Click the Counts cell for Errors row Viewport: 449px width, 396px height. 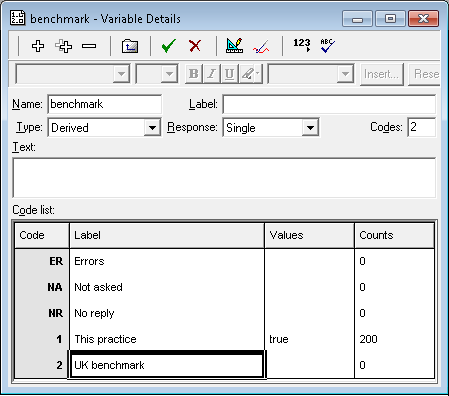pyautogui.click(x=394, y=261)
